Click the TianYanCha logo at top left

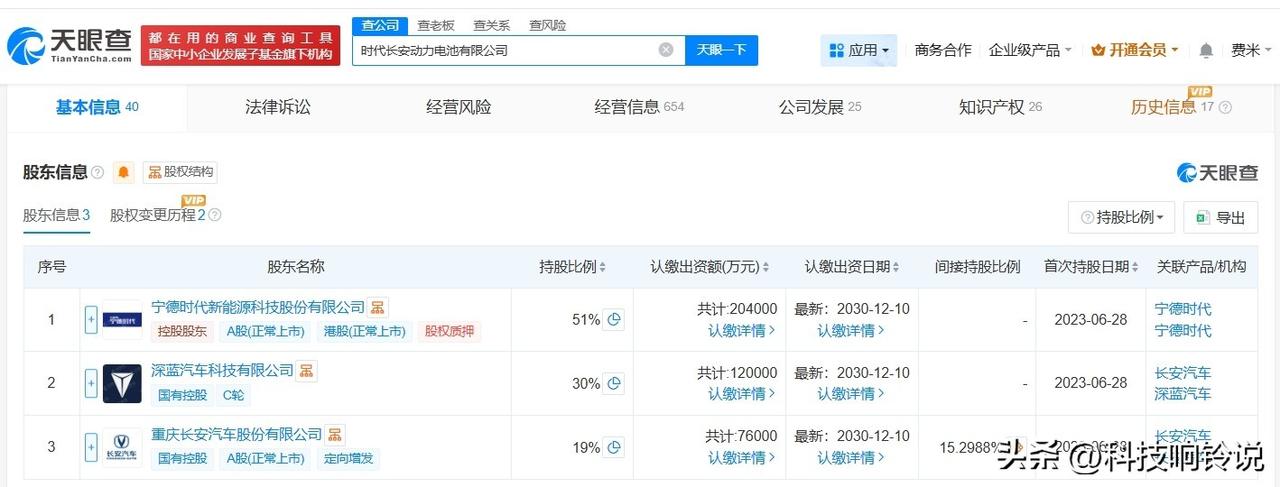(x=70, y=45)
